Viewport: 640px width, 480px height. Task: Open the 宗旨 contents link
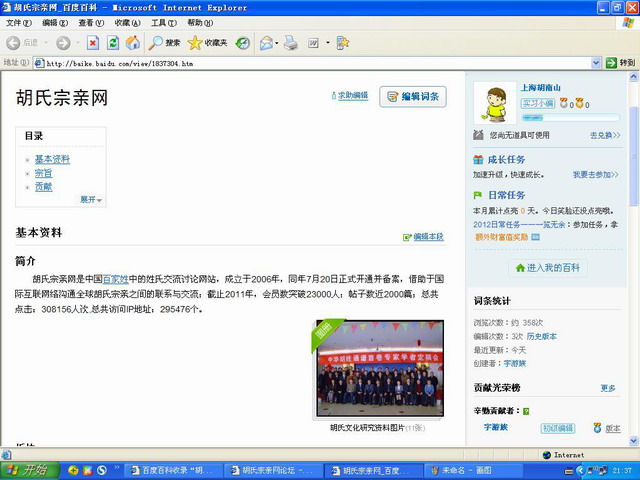[43, 173]
